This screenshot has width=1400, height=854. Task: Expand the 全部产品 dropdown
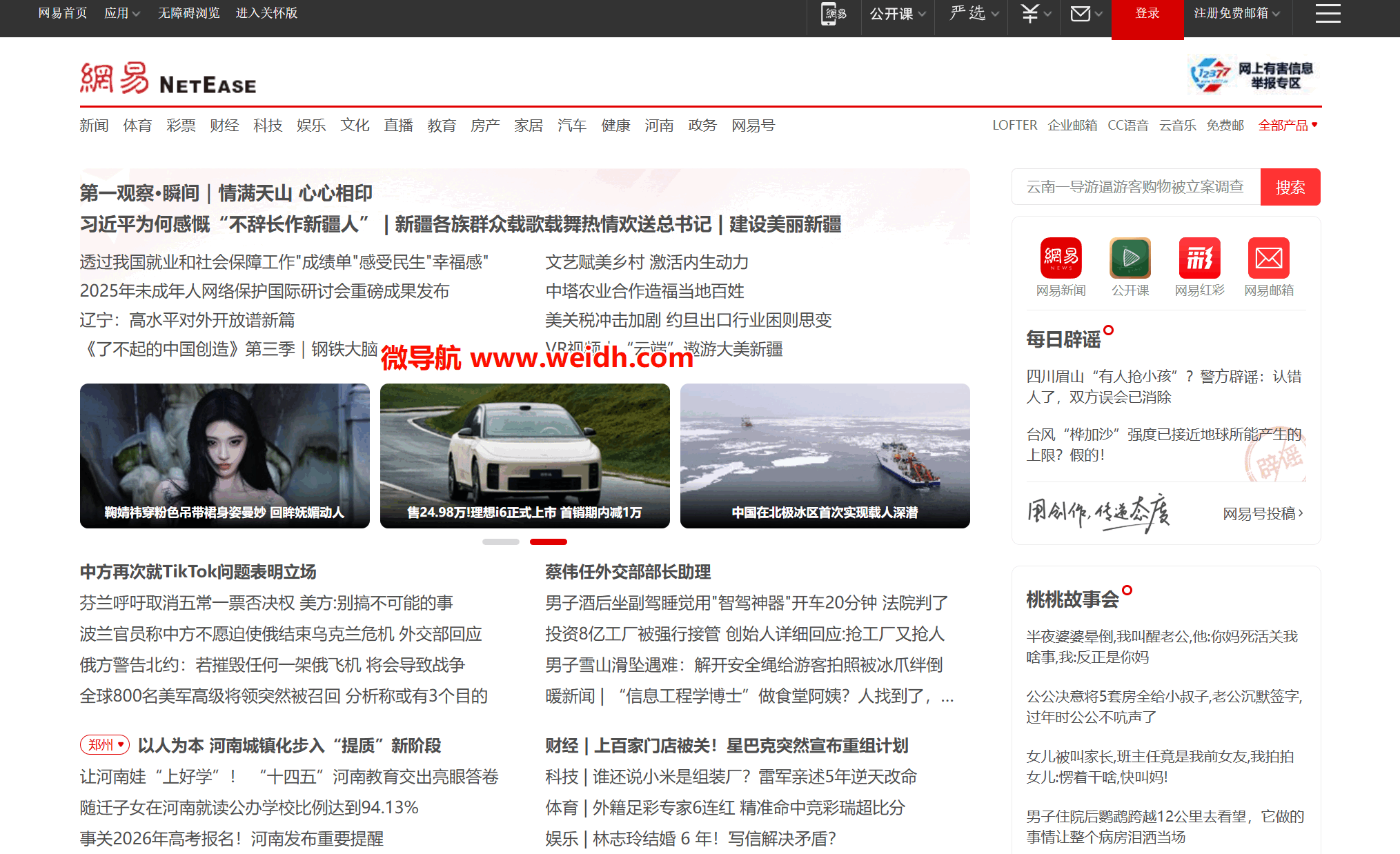1288,126
